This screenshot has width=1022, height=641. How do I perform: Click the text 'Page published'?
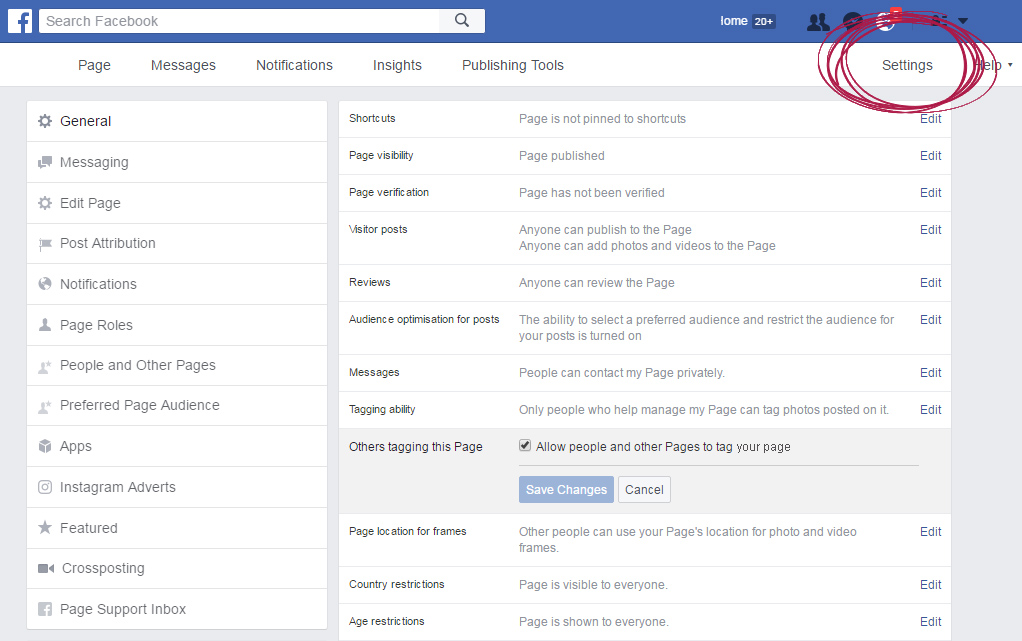(x=562, y=156)
